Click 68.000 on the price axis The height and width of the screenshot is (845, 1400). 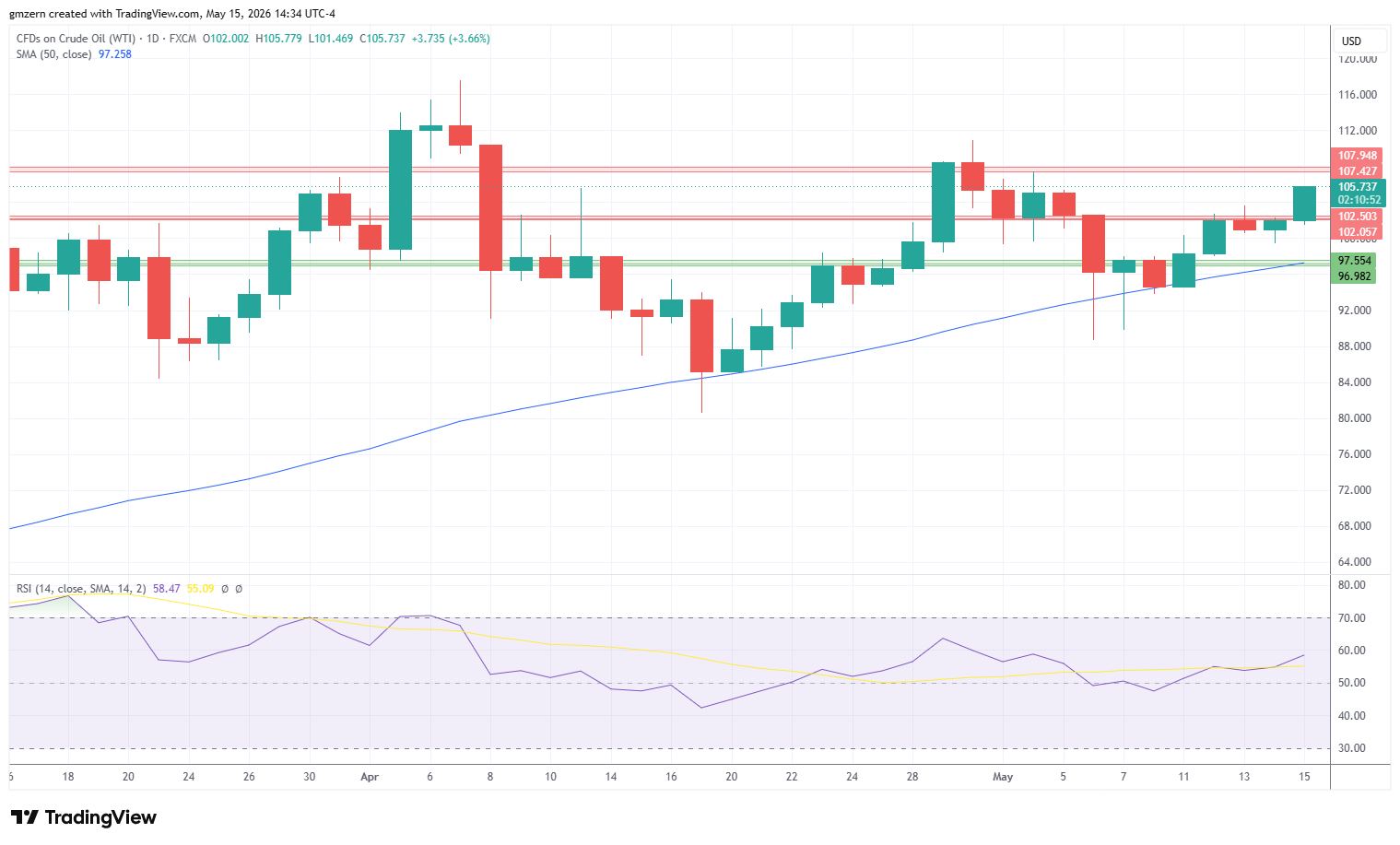pyautogui.click(x=1355, y=526)
